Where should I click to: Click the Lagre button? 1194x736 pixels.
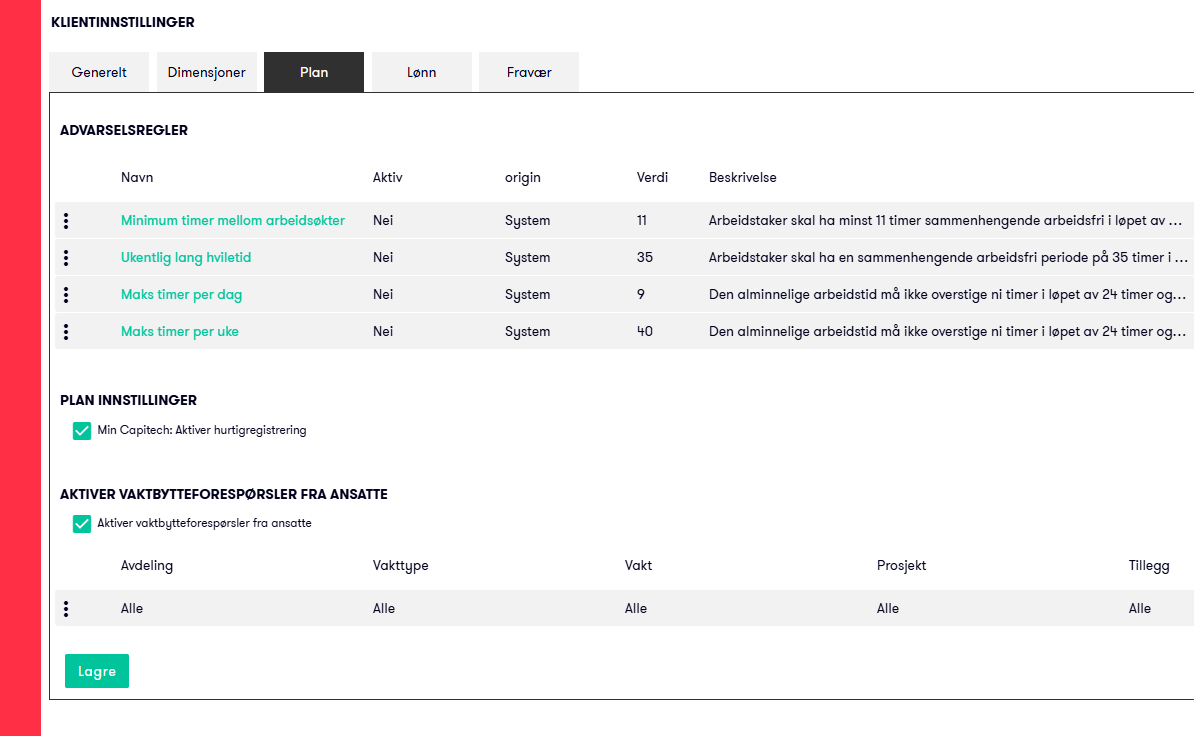(97, 671)
